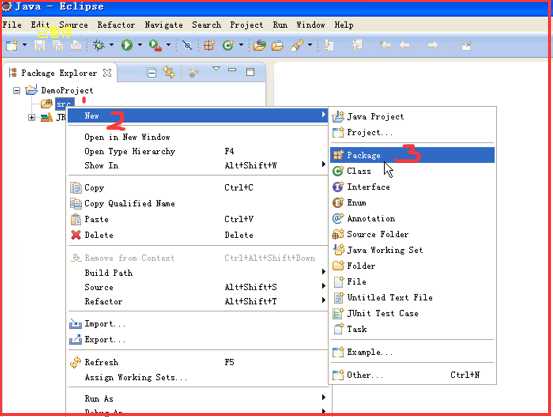The image size is (553, 417).
Task: Choose Copy Qualified Name
Action: (x=198, y=204)
